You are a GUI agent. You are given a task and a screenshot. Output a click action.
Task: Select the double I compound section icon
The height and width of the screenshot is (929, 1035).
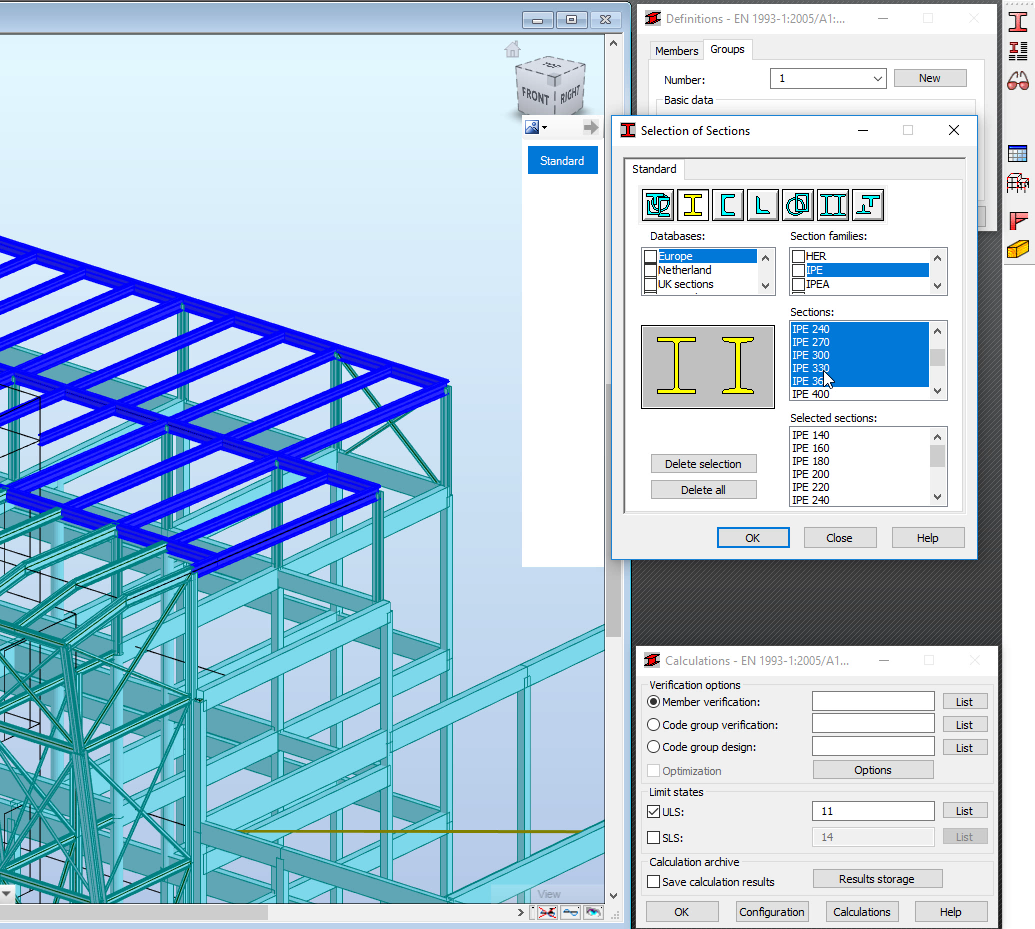tap(833, 205)
